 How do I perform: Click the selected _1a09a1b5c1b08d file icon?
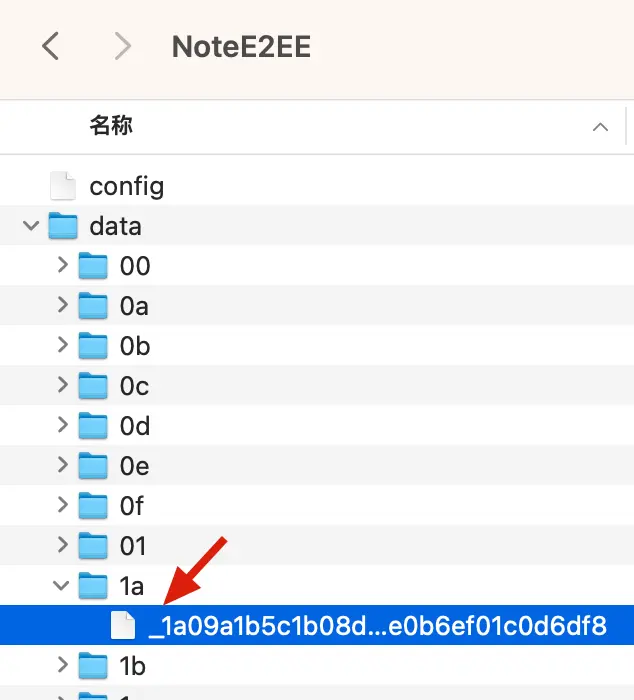click(123, 625)
